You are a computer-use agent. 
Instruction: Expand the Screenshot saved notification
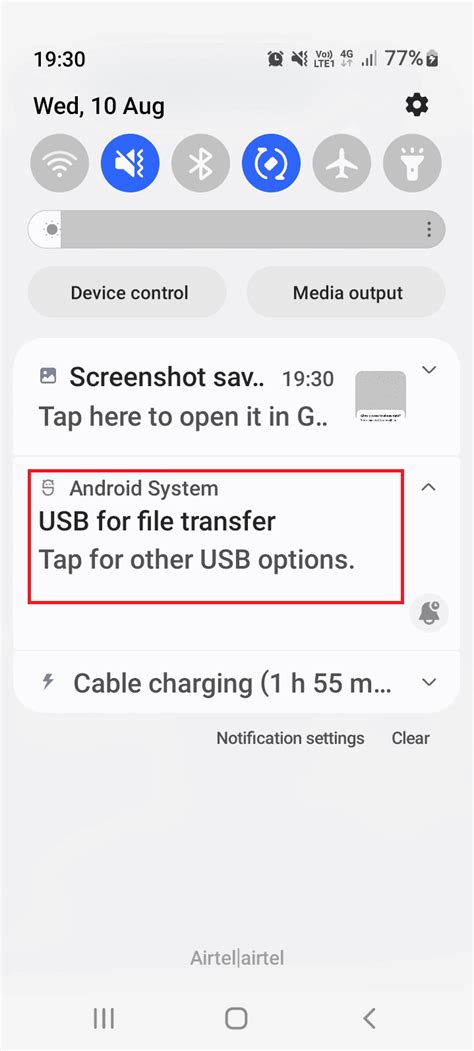pyautogui.click(x=428, y=370)
